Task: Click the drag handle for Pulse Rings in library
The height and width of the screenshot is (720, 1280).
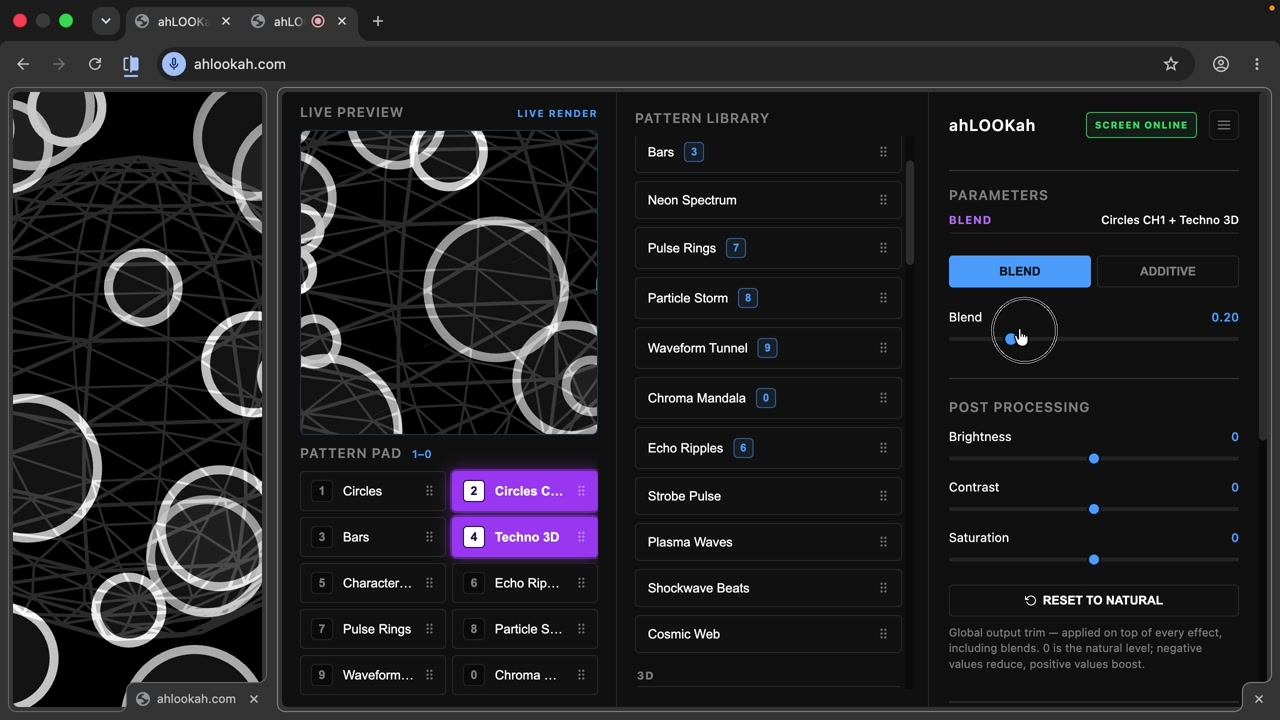Action: [883, 248]
